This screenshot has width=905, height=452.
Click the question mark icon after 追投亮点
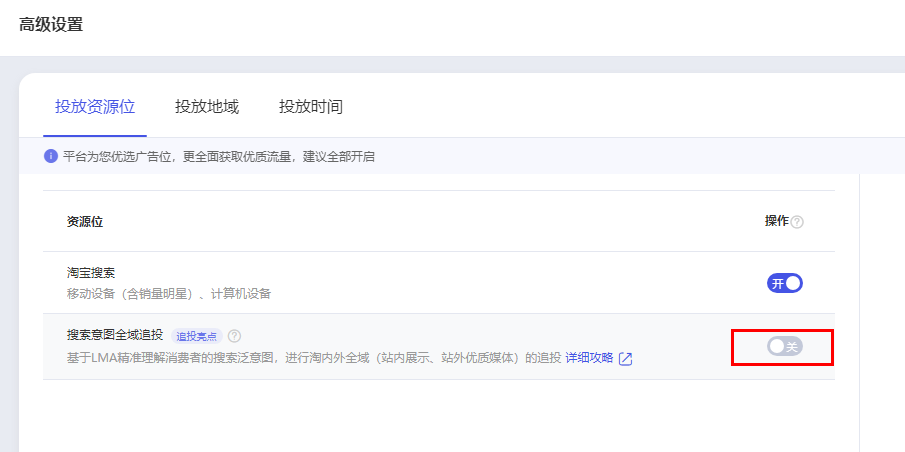tap(234, 336)
